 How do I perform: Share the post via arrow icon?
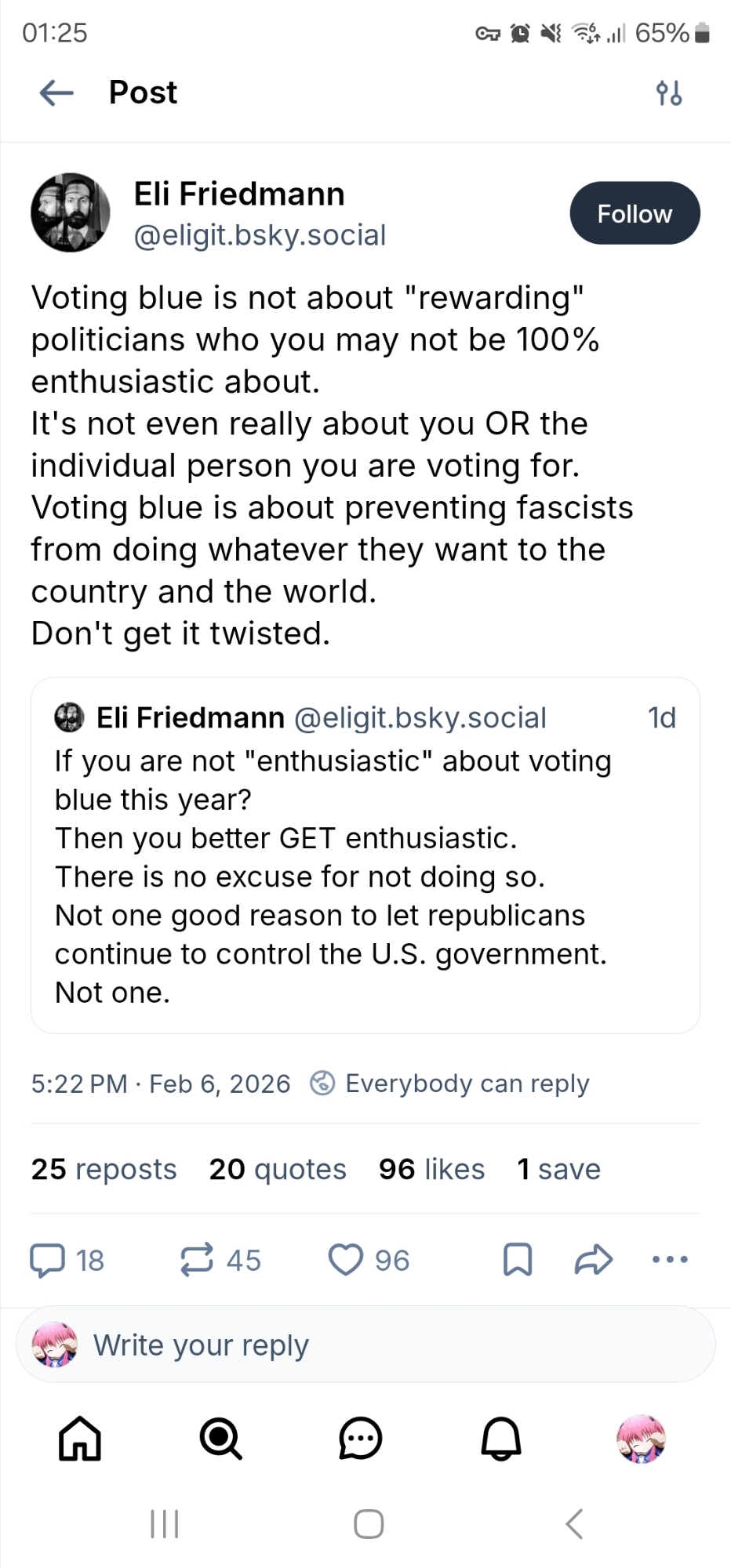click(593, 1260)
